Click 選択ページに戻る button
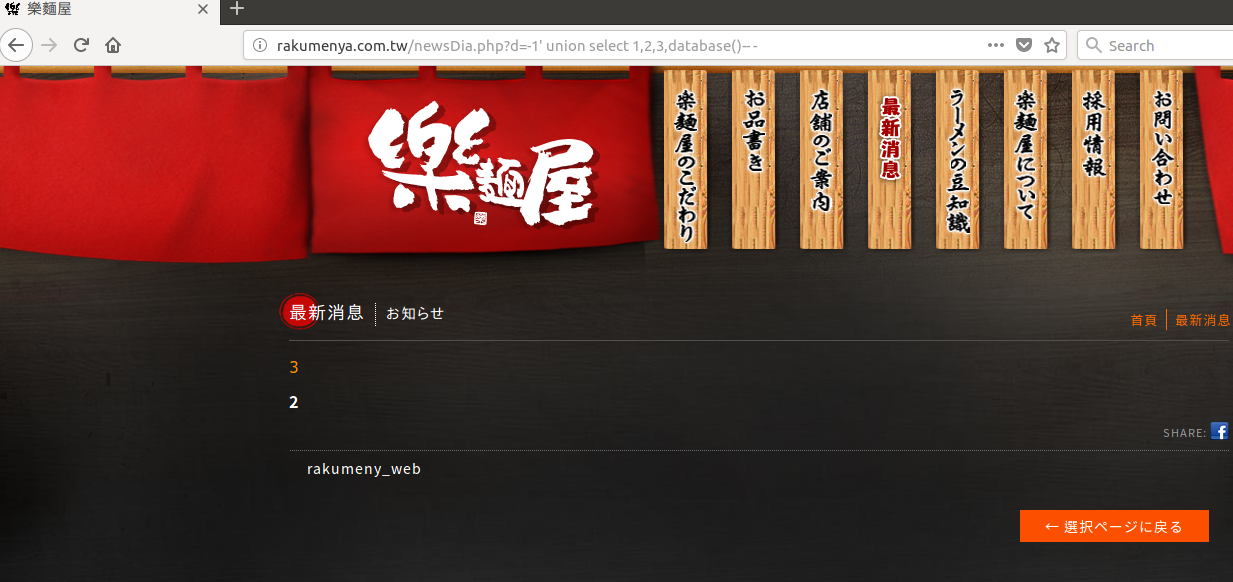The height and width of the screenshot is (582, 1233). (1114, 526)
